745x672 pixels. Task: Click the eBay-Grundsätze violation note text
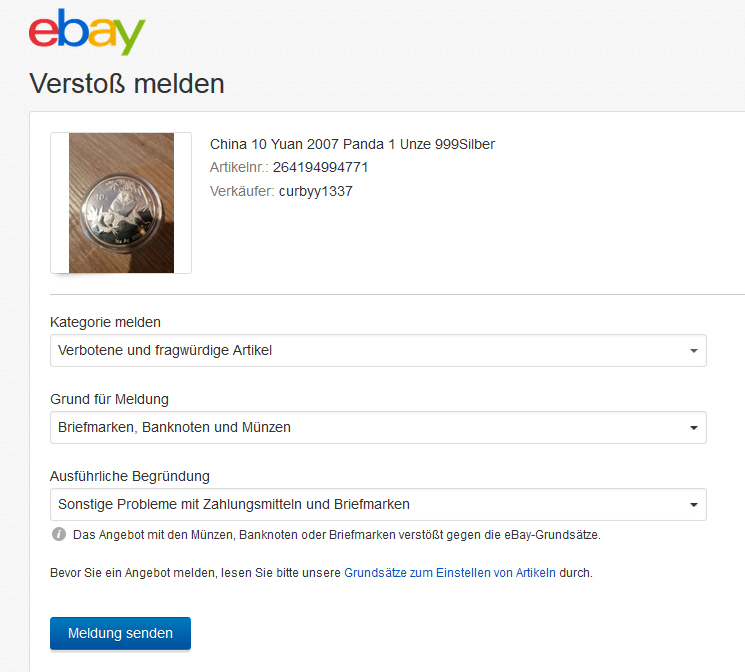click(336, 535)
